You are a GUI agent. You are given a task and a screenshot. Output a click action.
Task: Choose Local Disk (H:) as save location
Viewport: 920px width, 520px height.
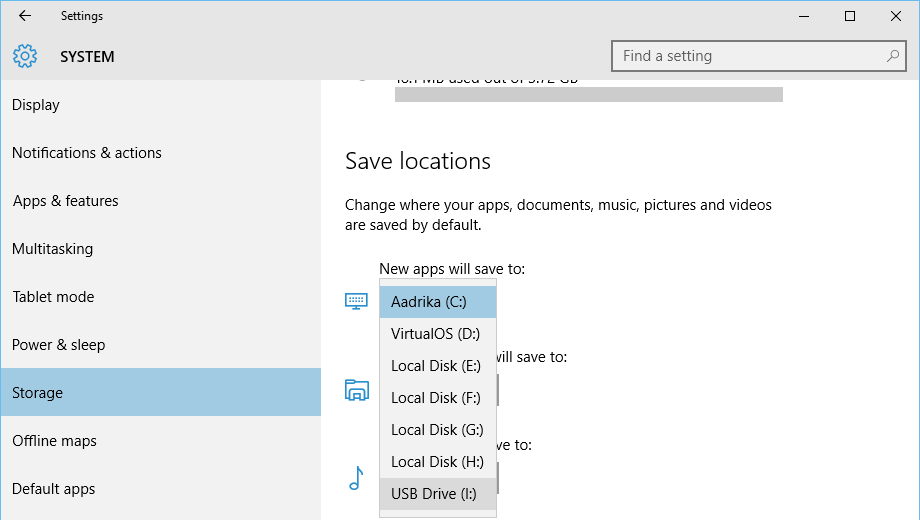pos(438,462)
